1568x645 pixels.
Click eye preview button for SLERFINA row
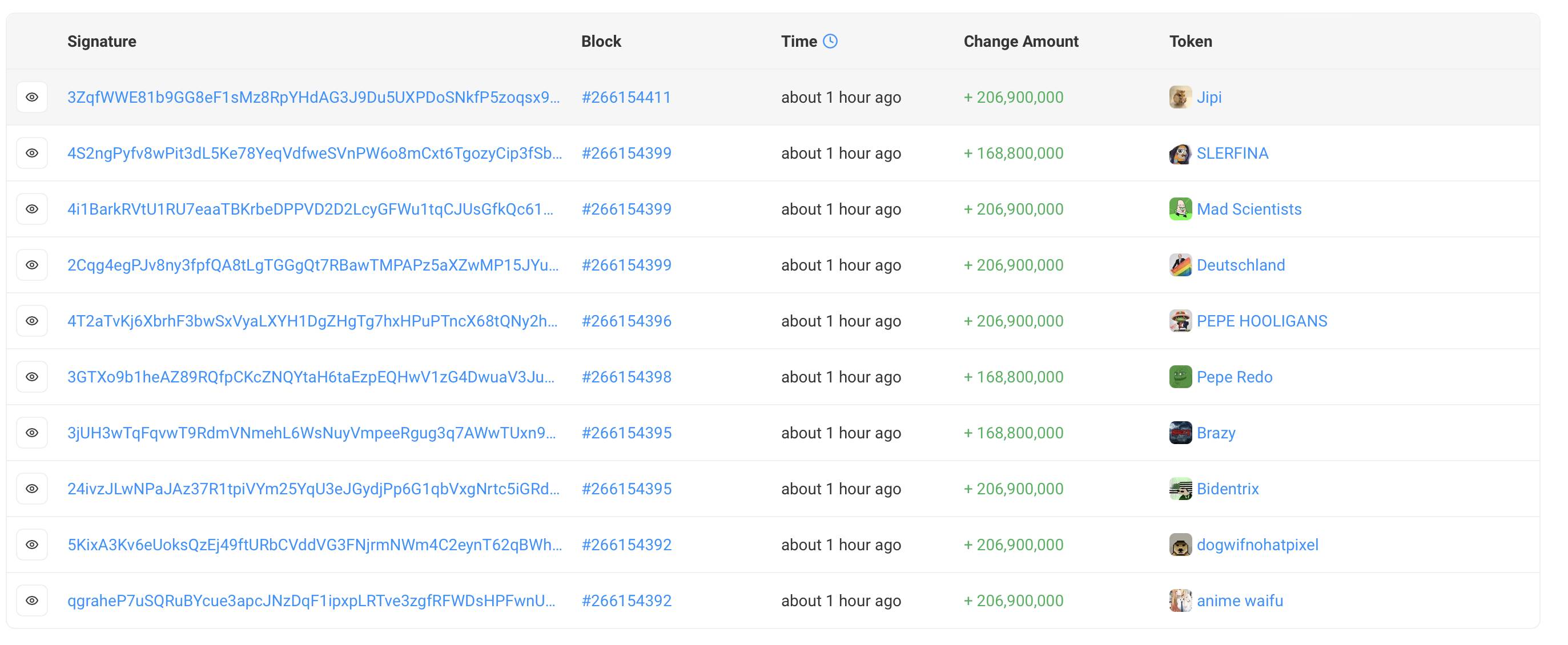point(32,154)
